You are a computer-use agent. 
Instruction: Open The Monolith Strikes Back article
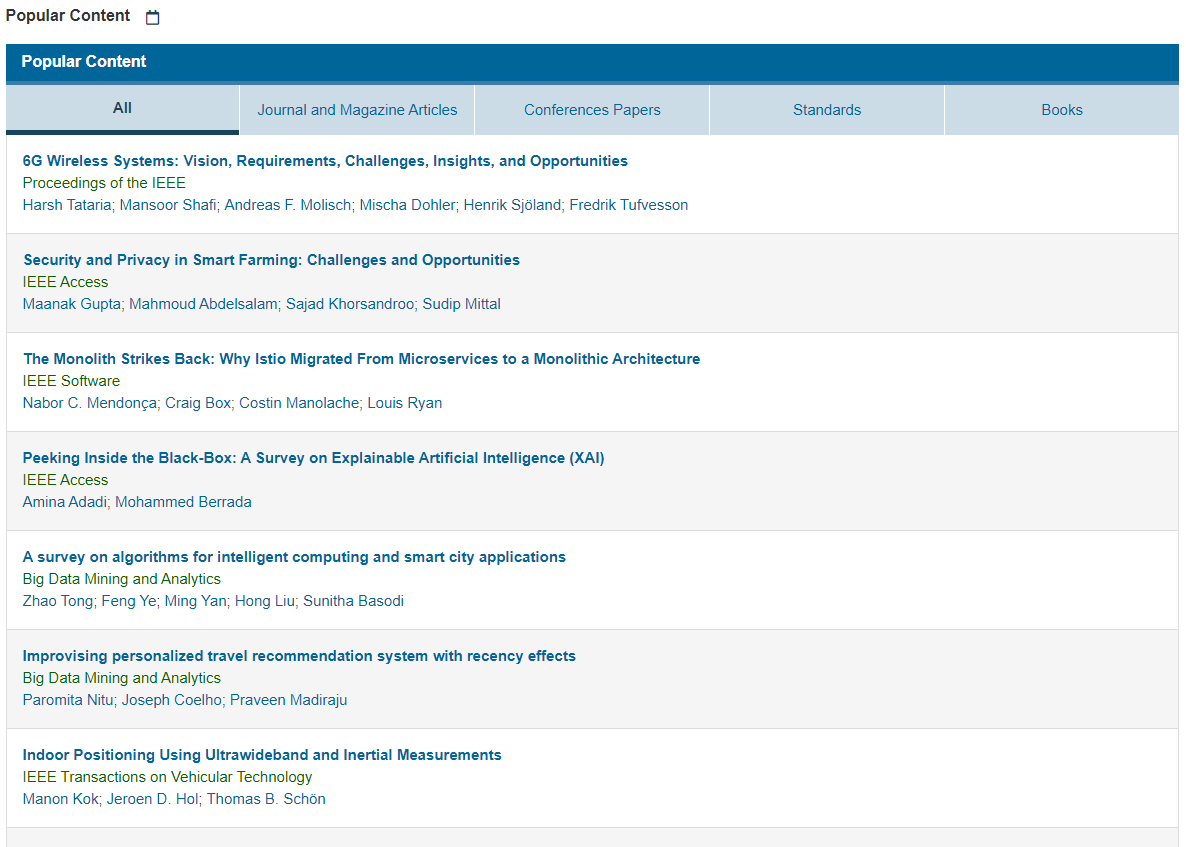click(x=362, y=359)
